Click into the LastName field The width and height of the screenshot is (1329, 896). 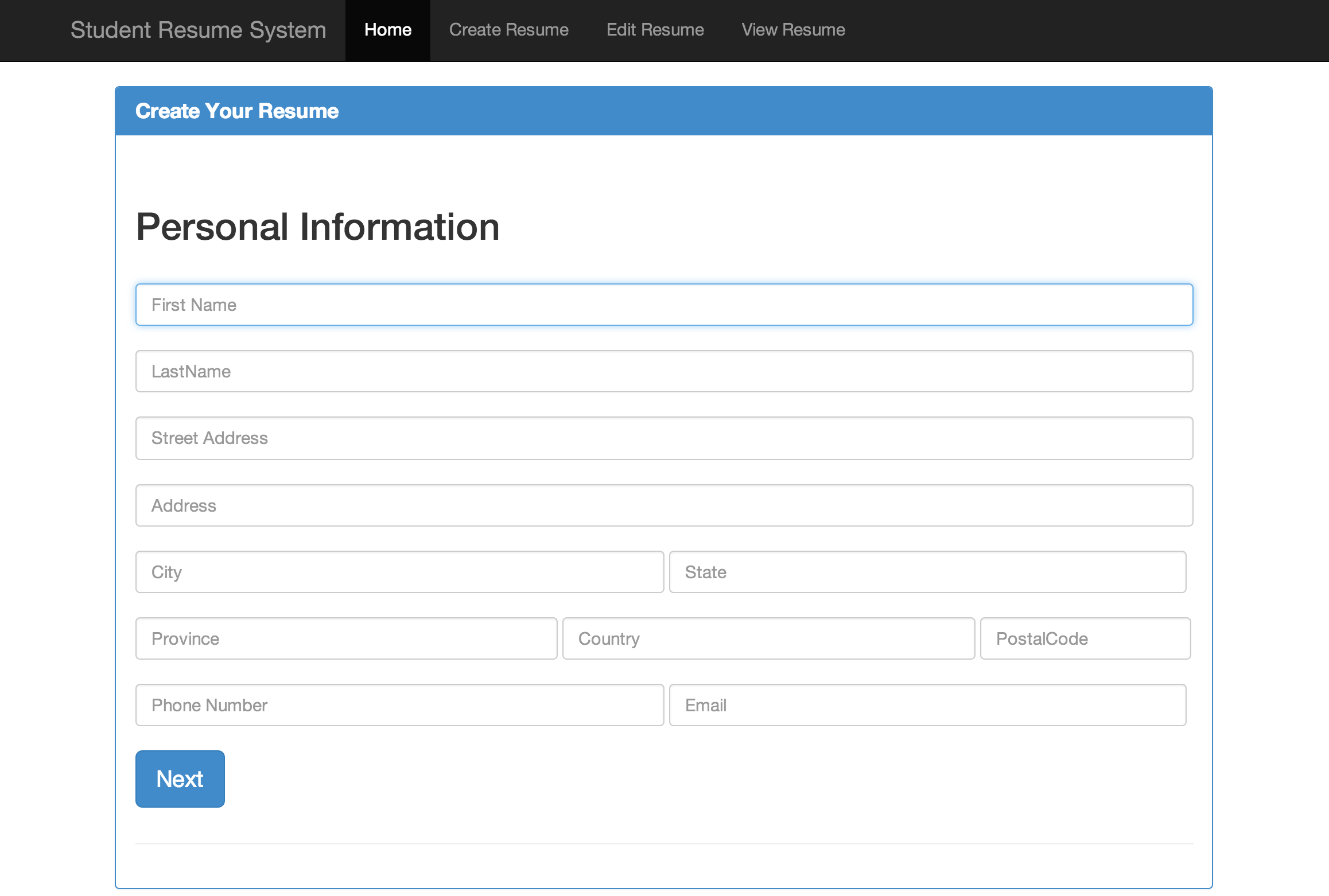tap(664, 371)
